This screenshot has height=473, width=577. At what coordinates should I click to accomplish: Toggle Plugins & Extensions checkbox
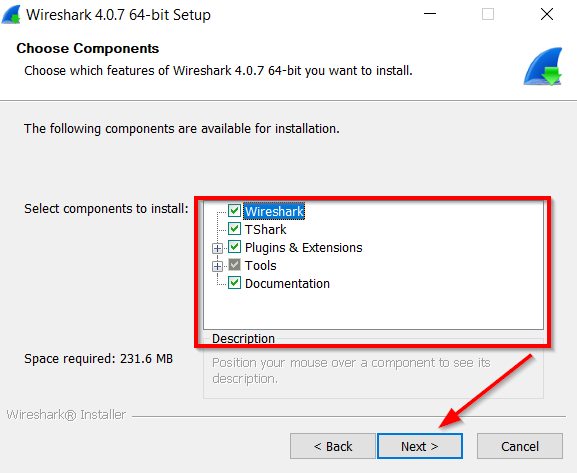pyautogui.click(x=234, y=247)
